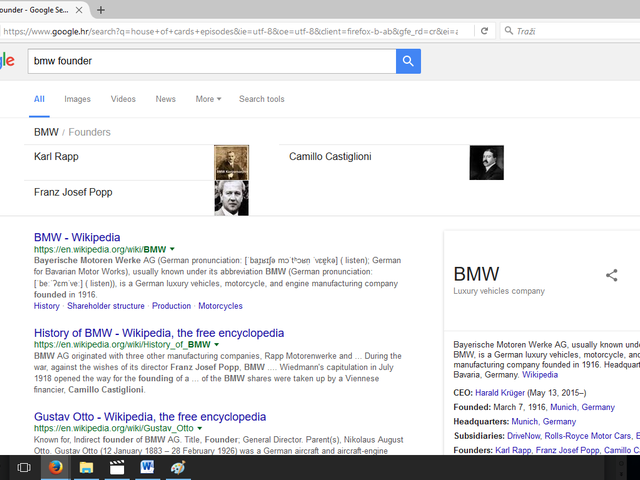The width and height of the screenshot is (640, 480).
Task: Open dropdown arrow beside Gustav_Otto URL
Action: pos(200,428)
